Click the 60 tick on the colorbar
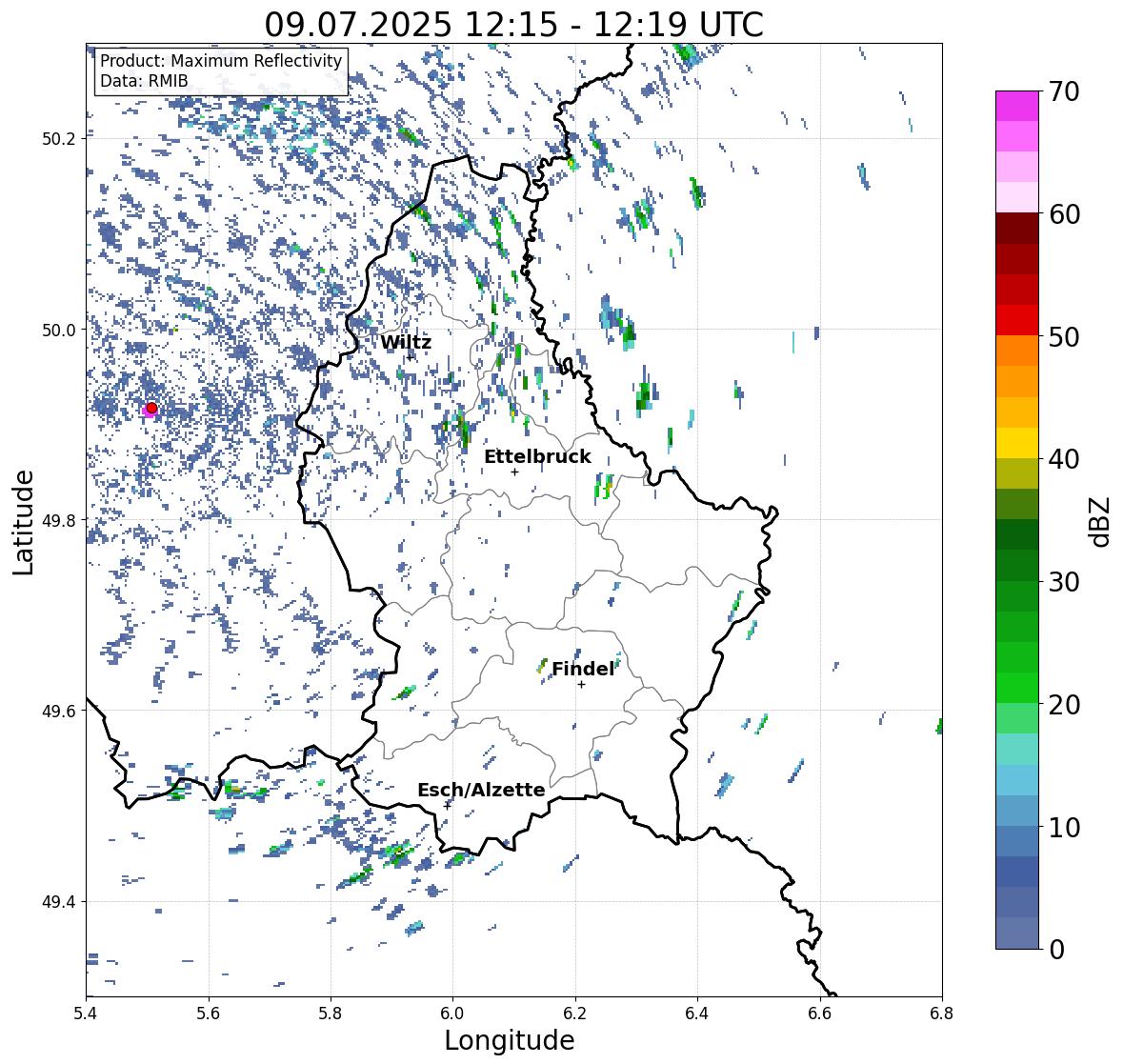The width and height of the screenshot is (1123, 1064). tap(1064, 214)
